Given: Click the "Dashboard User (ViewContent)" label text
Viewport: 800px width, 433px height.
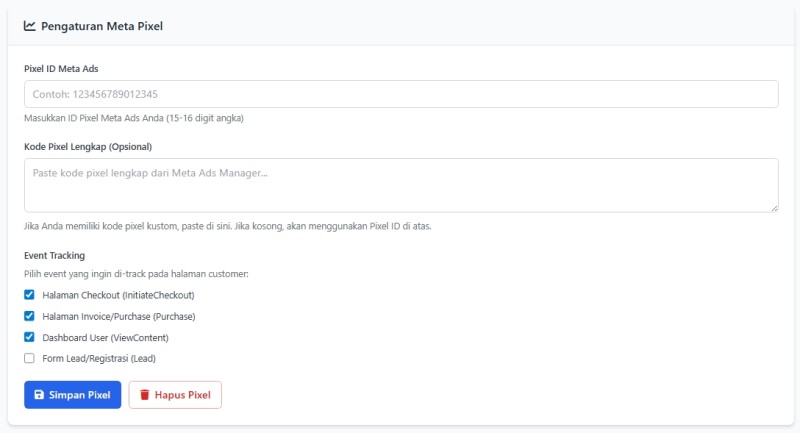Looking at the screenshot, I should [105, 337].
